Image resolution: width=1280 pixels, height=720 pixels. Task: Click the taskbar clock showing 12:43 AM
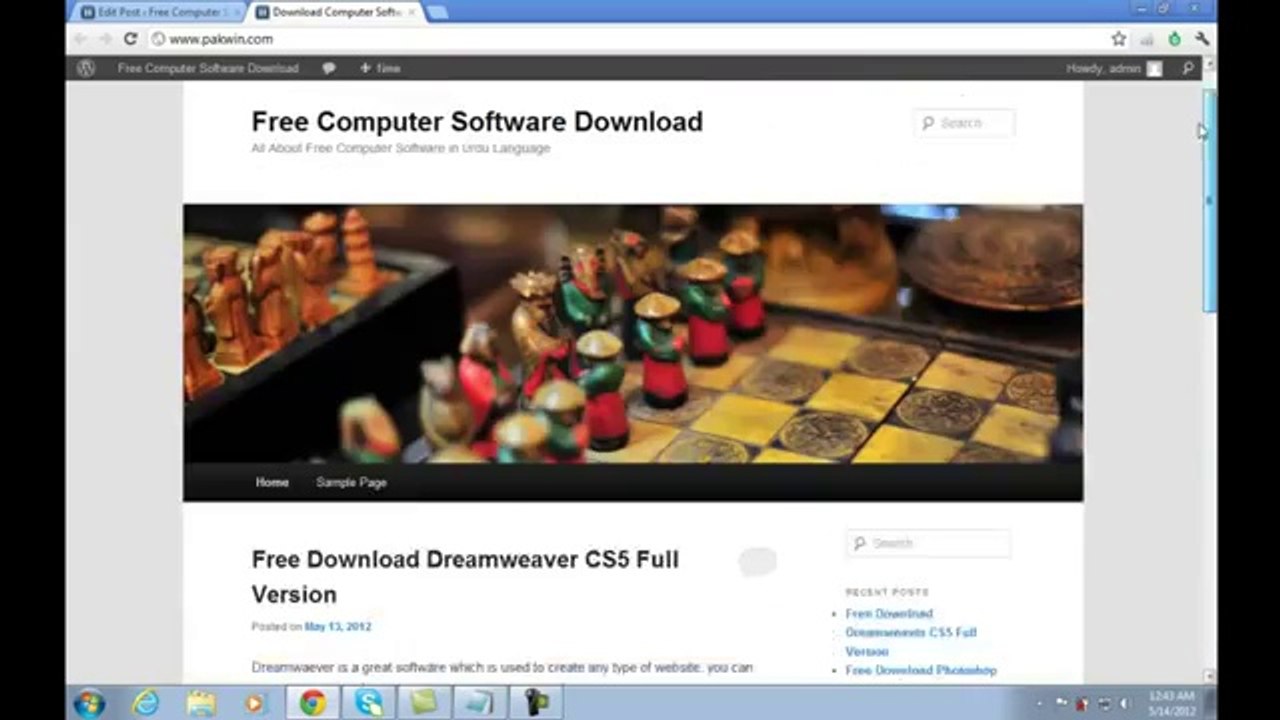[1172, 703]
